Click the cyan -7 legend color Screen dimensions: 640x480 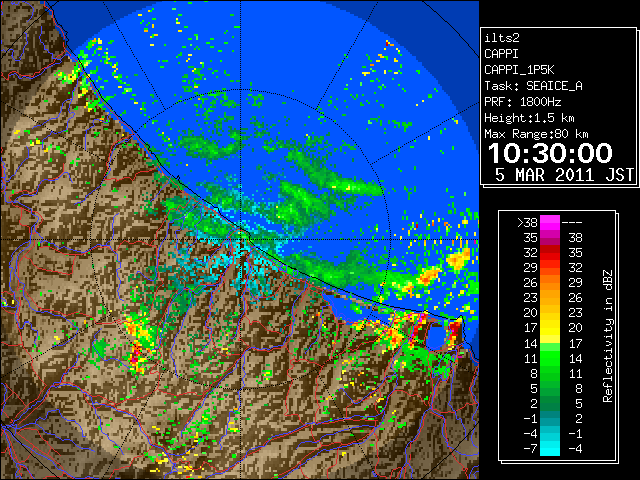(550, 448)
